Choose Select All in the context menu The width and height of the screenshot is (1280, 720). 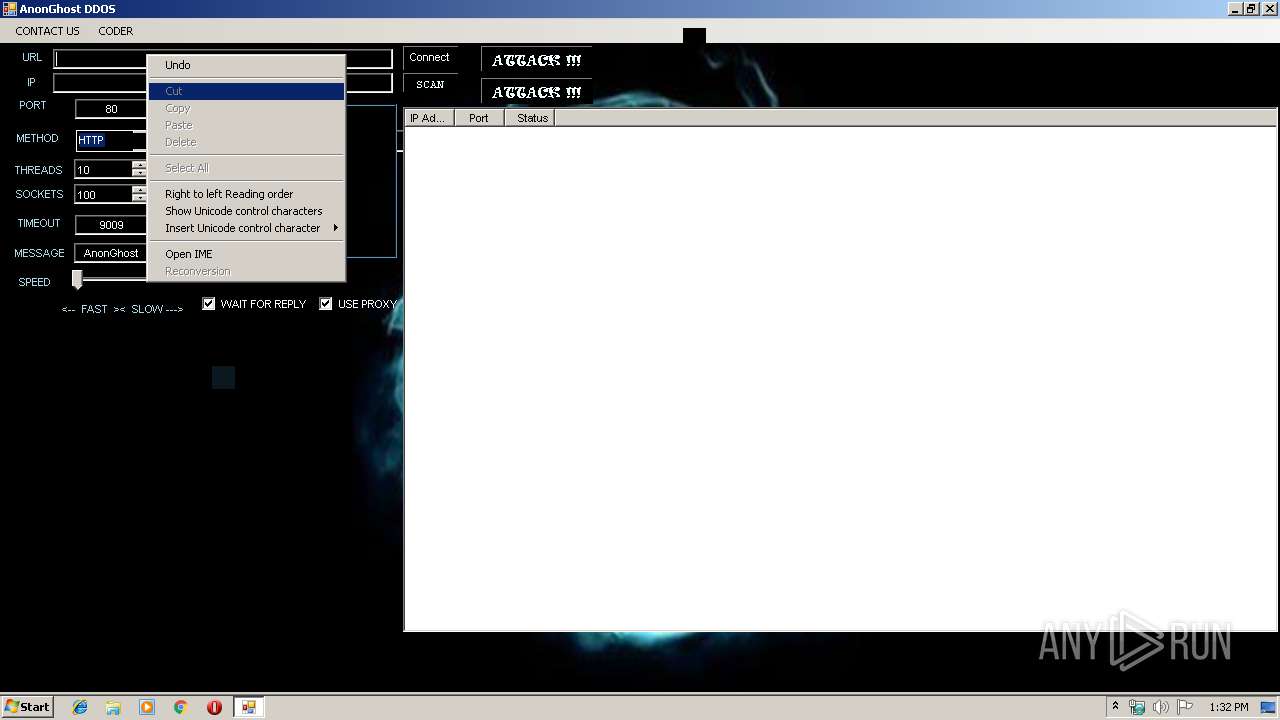click(x=246, y=168)
